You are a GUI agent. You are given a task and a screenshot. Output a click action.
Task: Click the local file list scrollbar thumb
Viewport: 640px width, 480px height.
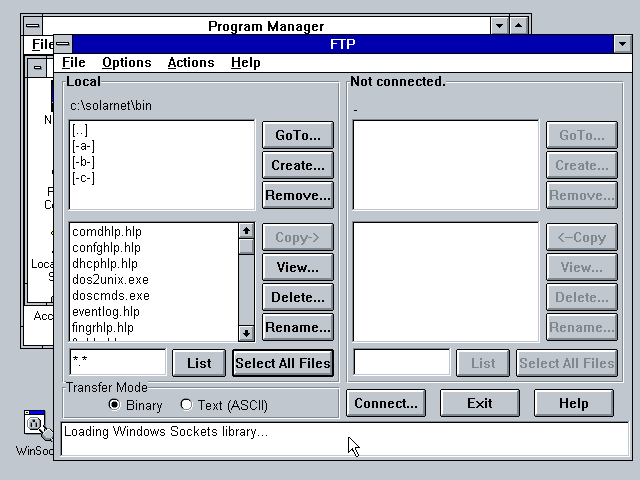(246, 247)
